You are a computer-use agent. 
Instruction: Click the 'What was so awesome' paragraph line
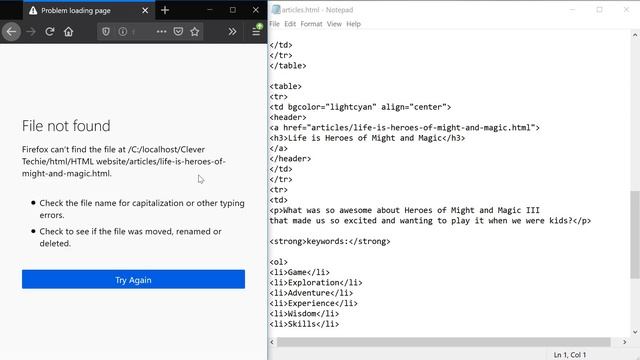pos(404,210)
